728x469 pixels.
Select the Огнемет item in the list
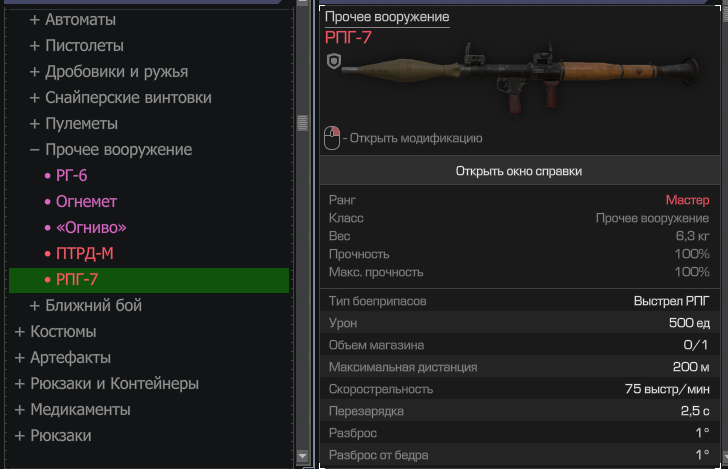pos(80,202)
